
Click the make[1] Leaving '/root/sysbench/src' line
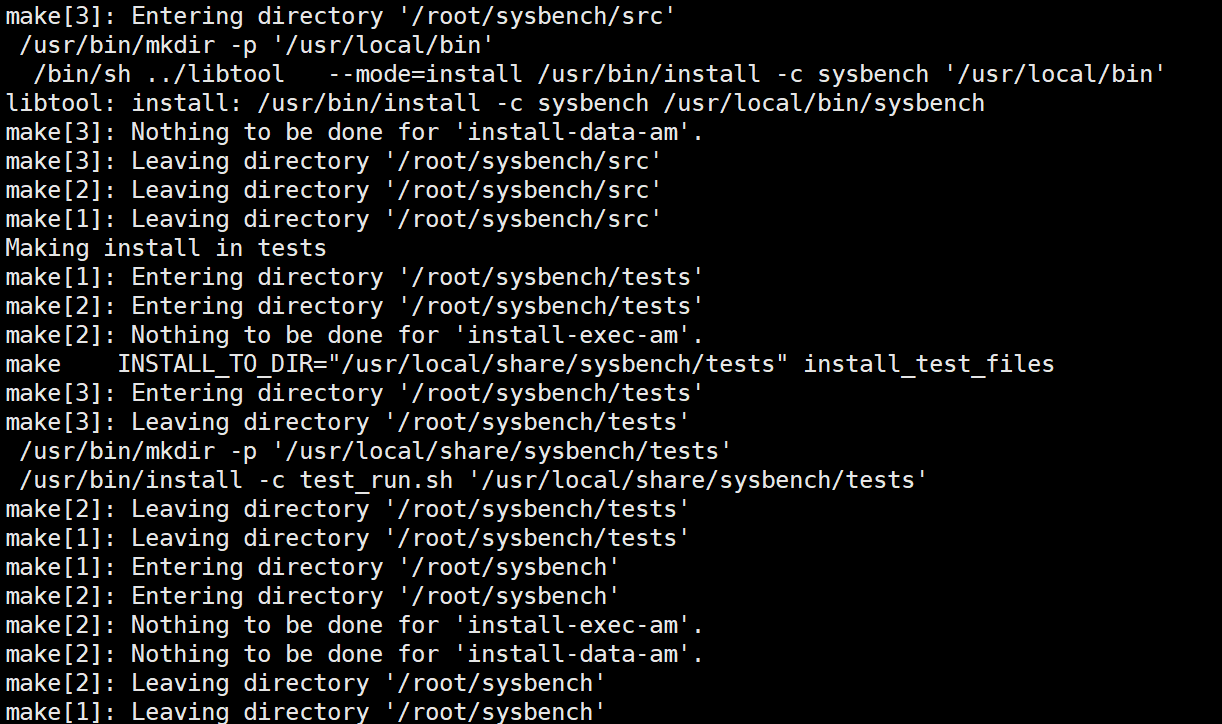(x=334, y=219)
